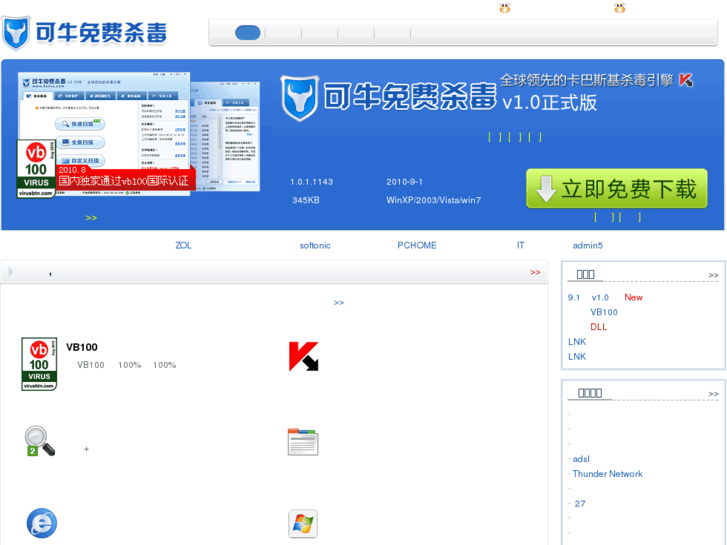Click the red >> more link in section header
Viewport: 727px width, 545px height.
pyautogui.click(x=535, y=272)
